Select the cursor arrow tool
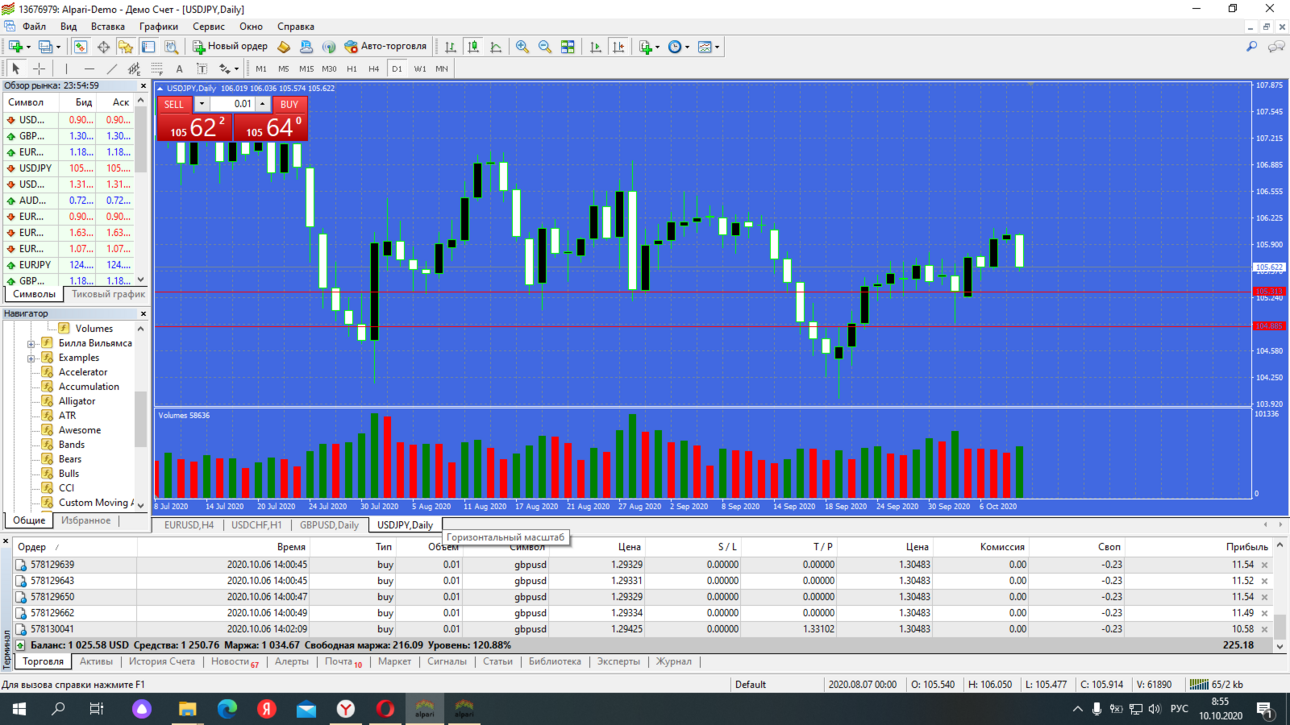This screenshot has width=1290, height=725. click(15, 69)
